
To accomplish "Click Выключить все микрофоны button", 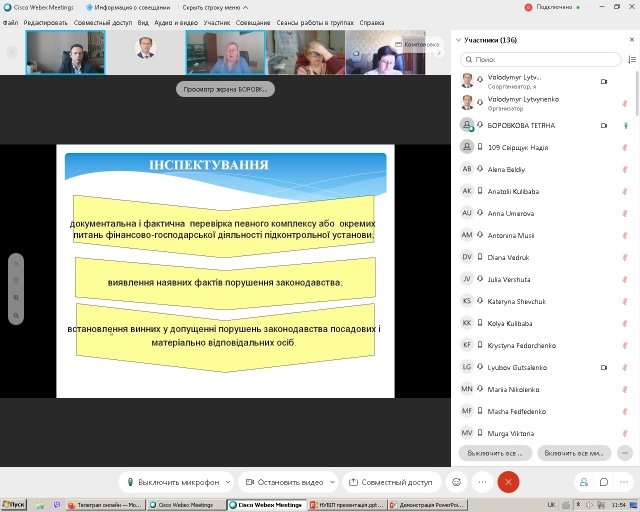I will coord(495,453).
